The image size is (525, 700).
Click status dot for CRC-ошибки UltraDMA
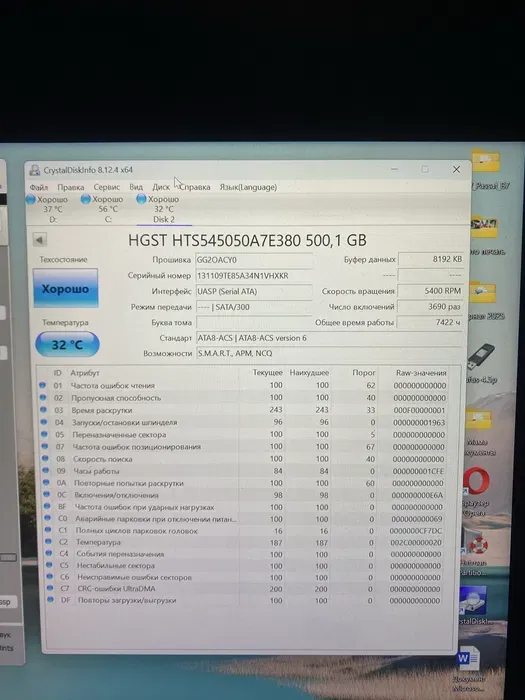click(x=50, y=588)
